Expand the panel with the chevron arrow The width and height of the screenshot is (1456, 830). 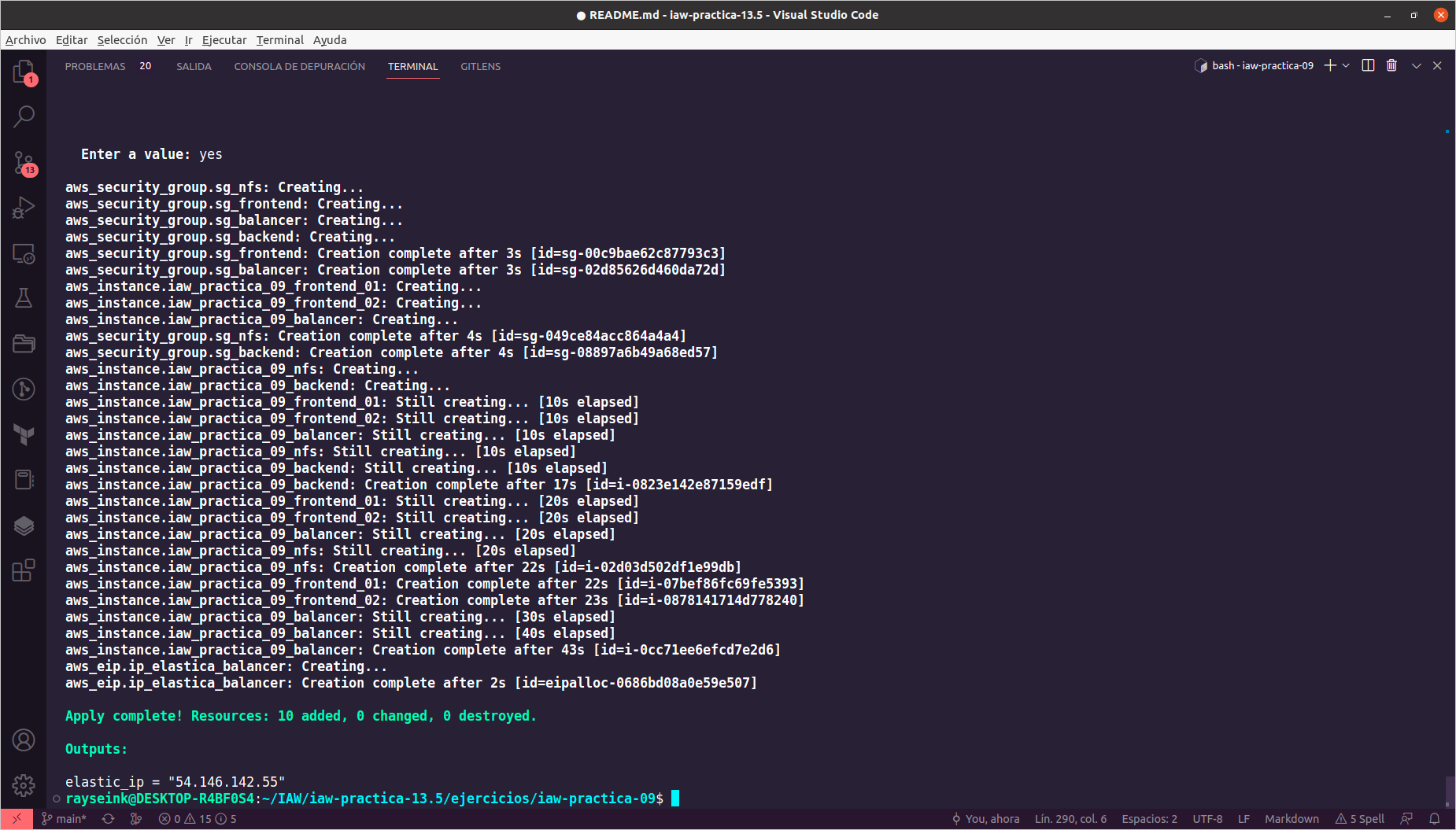pos(1417,65)
